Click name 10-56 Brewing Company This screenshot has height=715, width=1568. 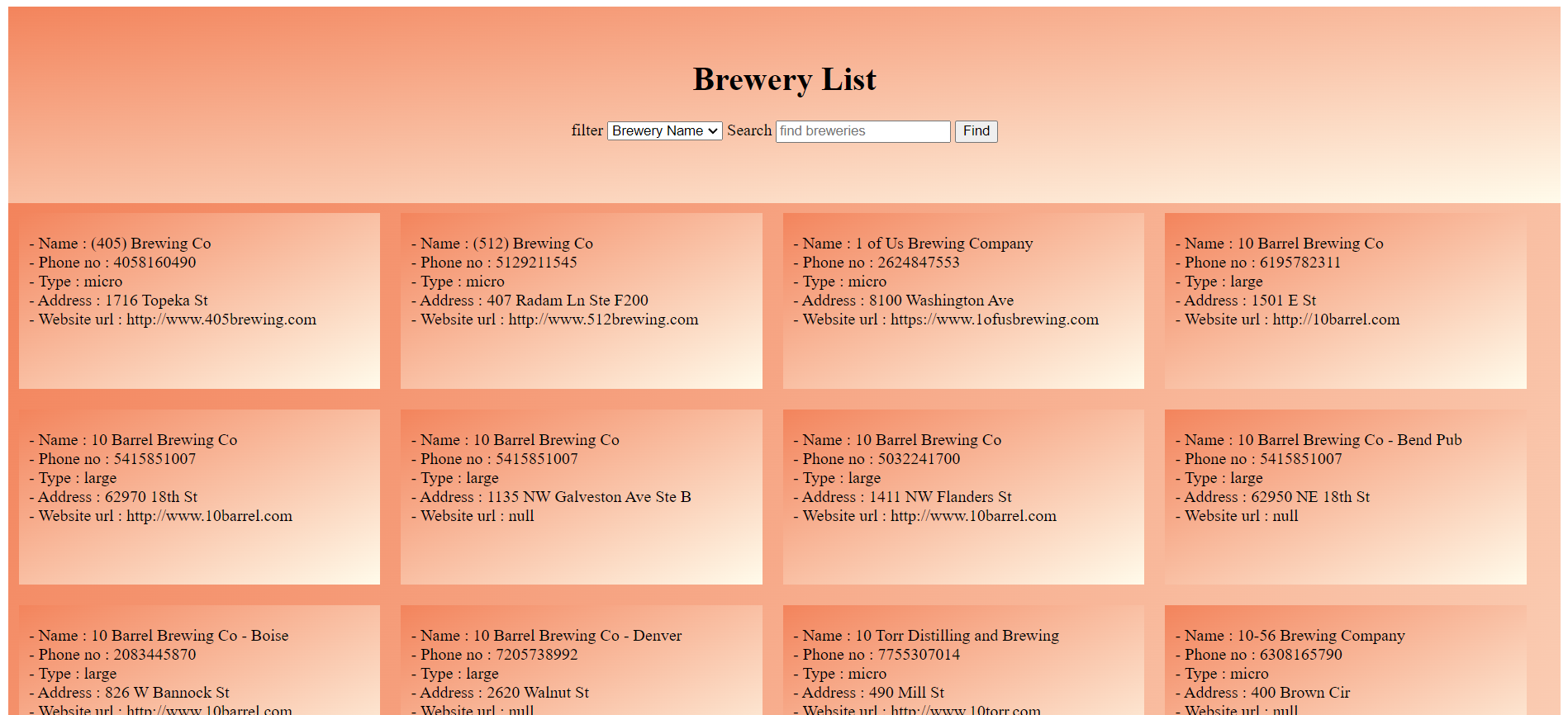coord(1321,636)
